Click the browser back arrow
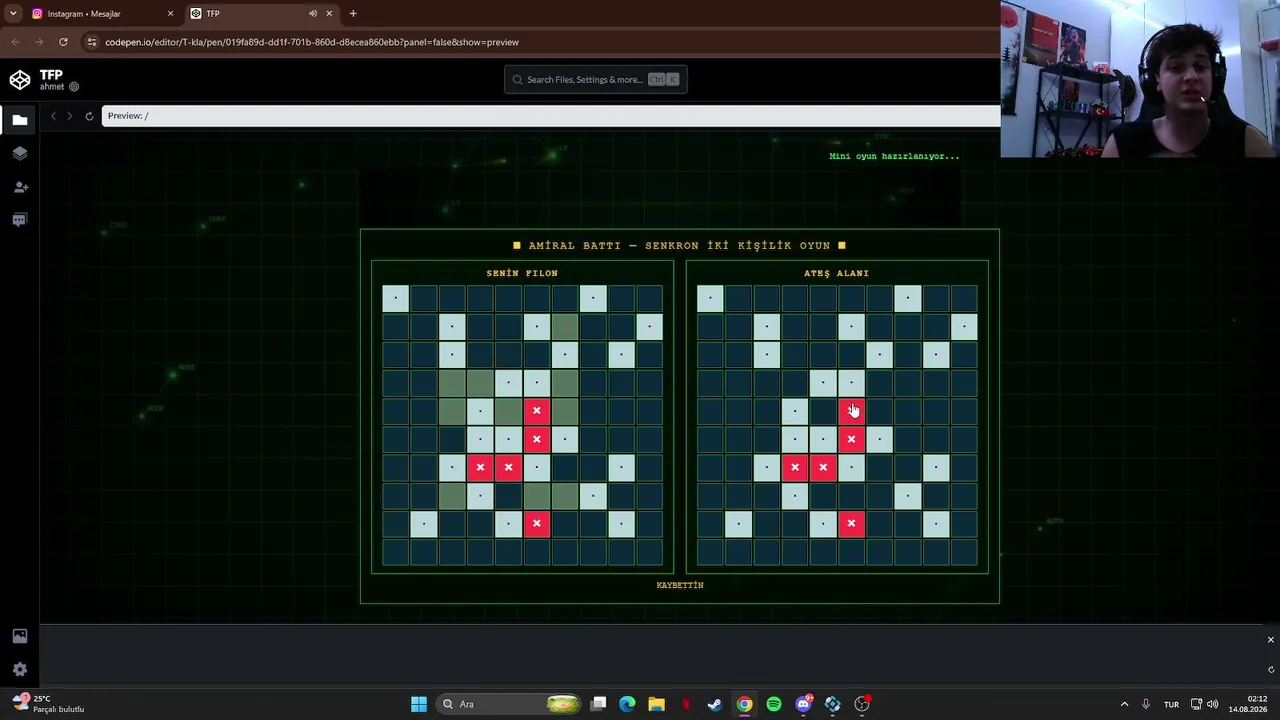1280x720 pixels. [x=15, y=42]
